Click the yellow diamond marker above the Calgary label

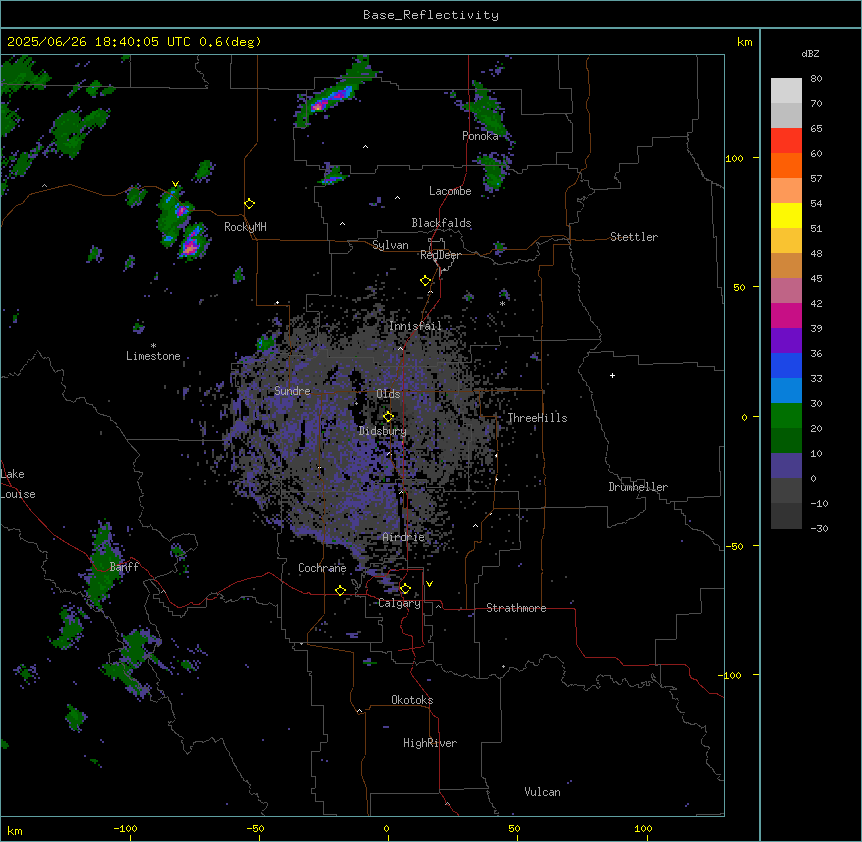[x=405, y=589]
